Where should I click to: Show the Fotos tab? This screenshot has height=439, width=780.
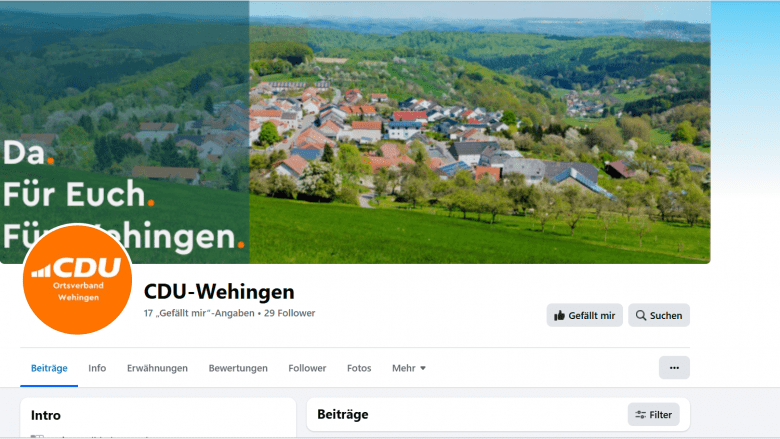click(x=359, y=368)
